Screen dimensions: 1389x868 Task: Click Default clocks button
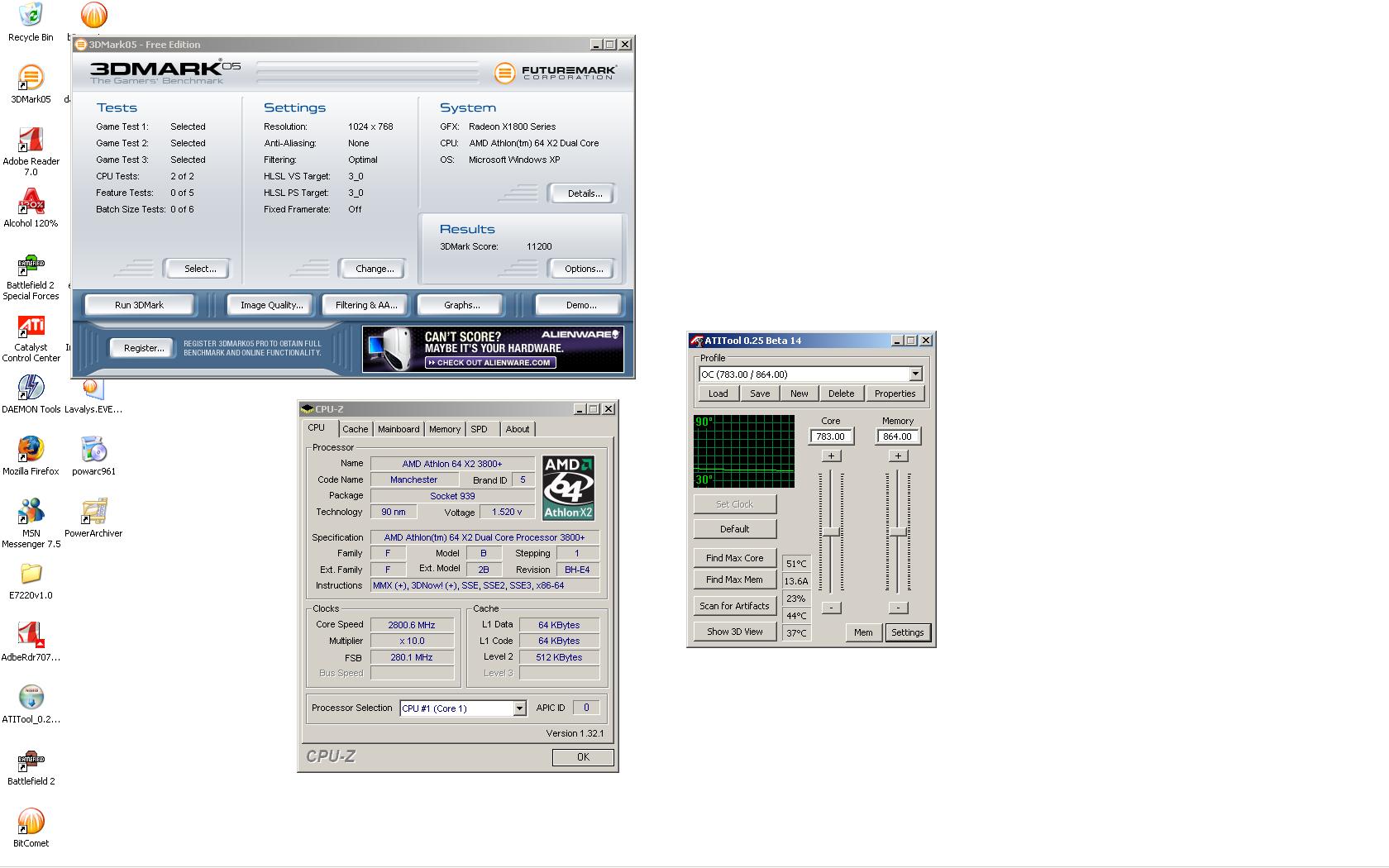[x=734, y=529]
